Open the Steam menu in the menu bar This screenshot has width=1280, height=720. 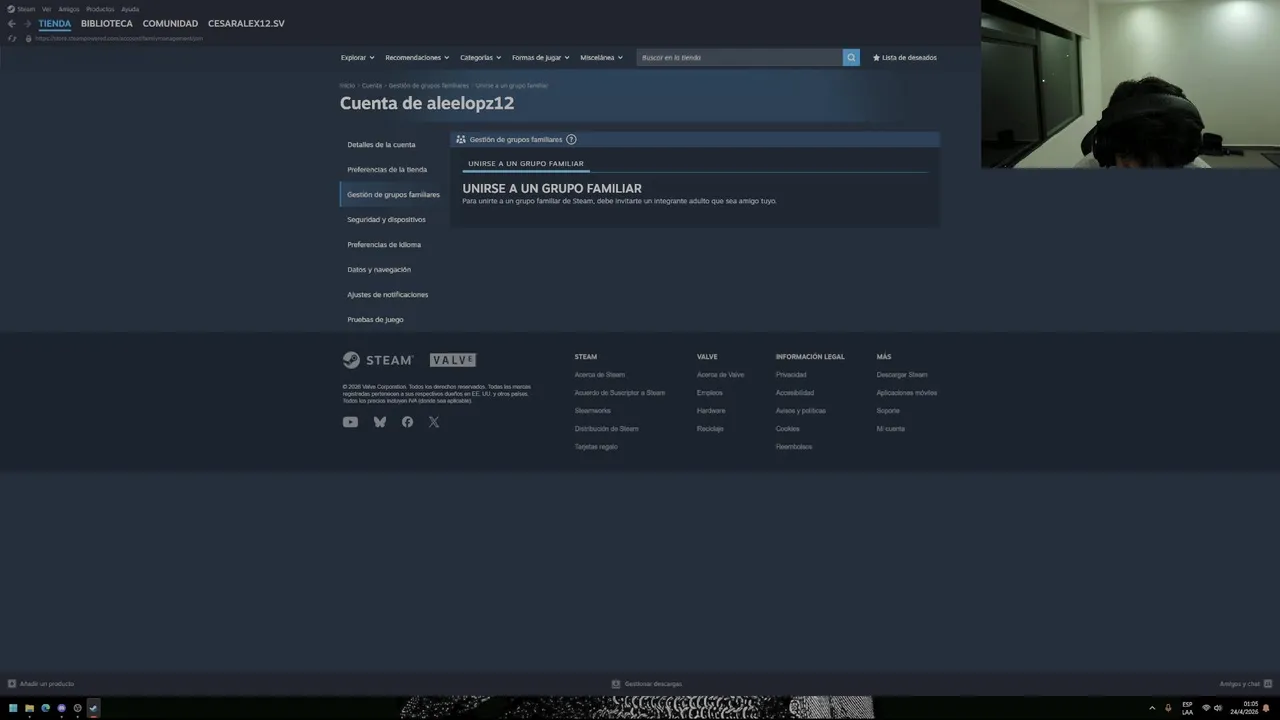pyautogui.click(x=21, y=9)
